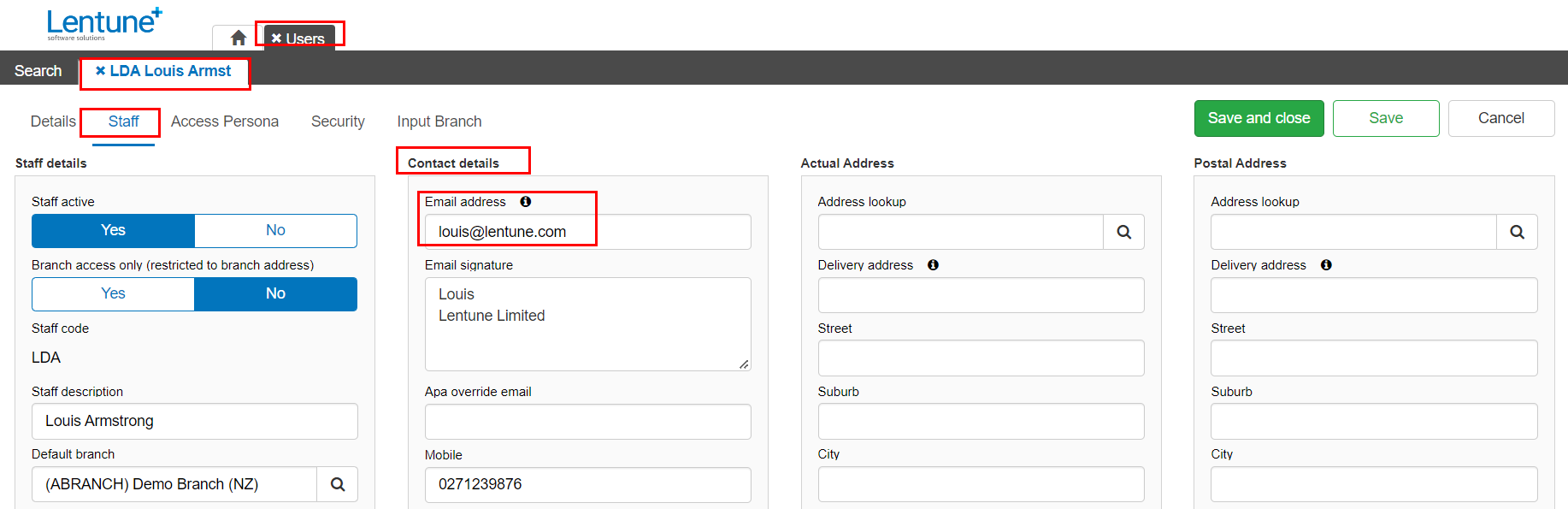The height and width of the screenshot is (509, 1568).
Task: Search Default branch using magnifier icon
Action: pyautogui.click(x=338, y=484)
